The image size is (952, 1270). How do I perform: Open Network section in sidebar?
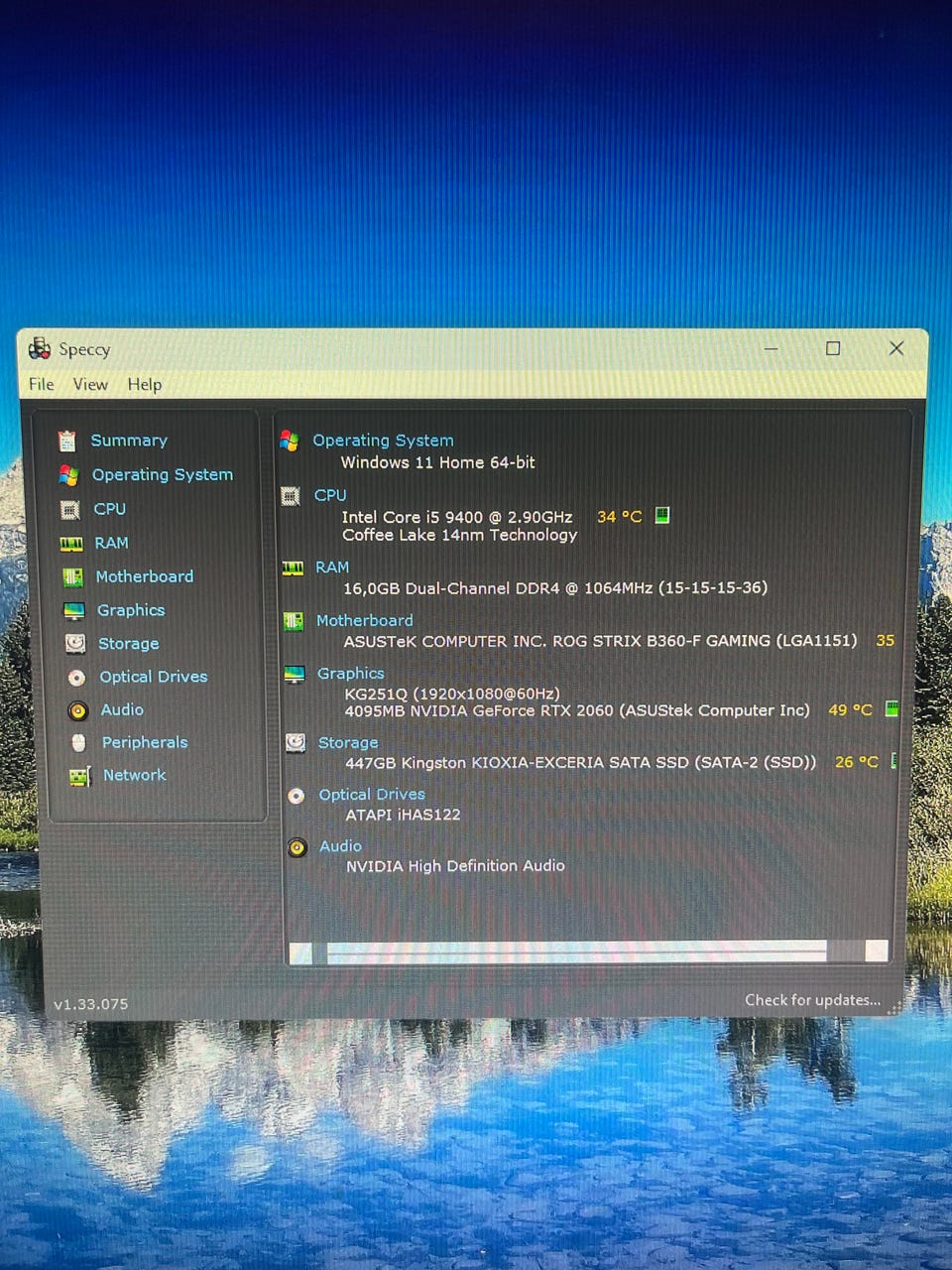(135, 775)
